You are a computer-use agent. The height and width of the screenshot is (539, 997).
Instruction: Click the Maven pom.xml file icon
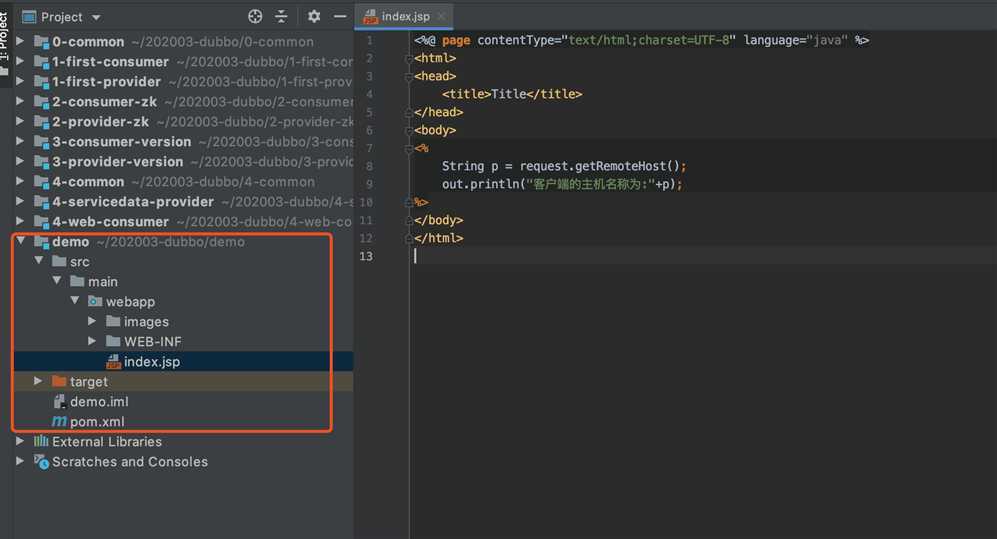click(x=59, y=422)
